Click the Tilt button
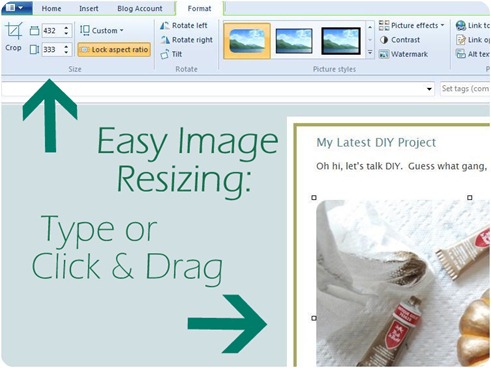491x368 pixels. tap(171, 54)
